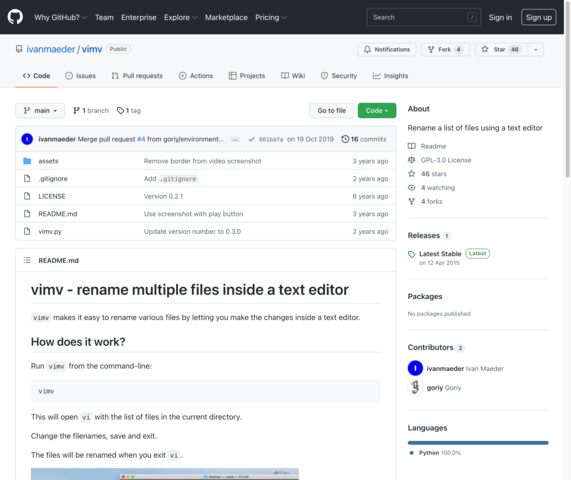The image size is (571, 480).
Task: Switch to the Wiki tab
Action: pos(293,76)
